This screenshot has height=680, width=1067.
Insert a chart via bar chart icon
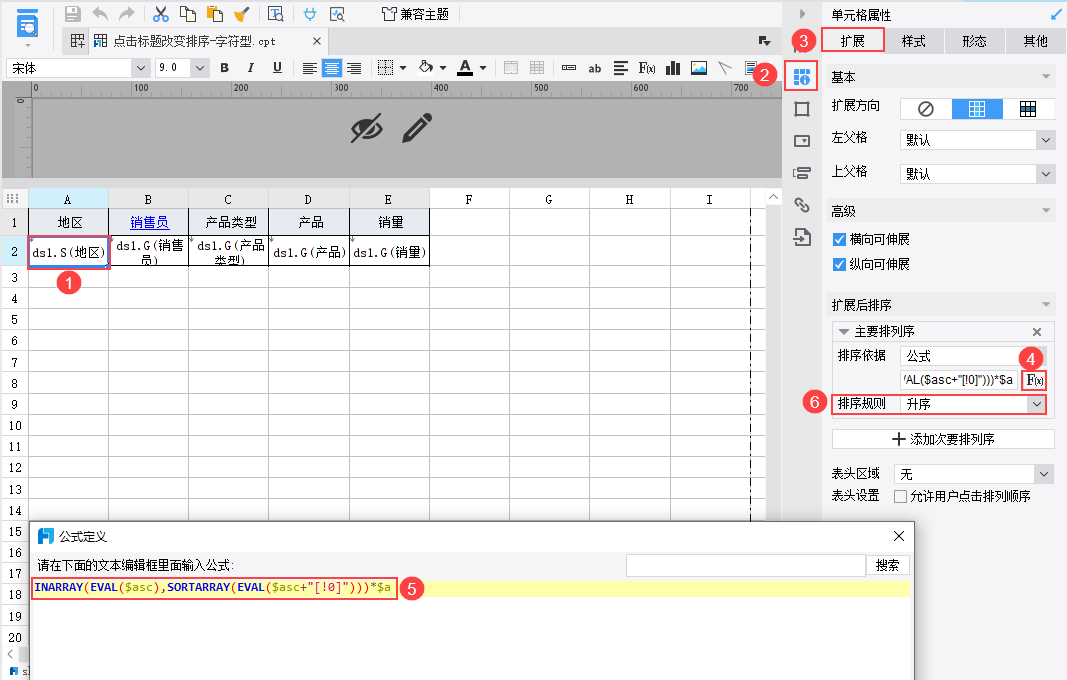coord(673,68)
